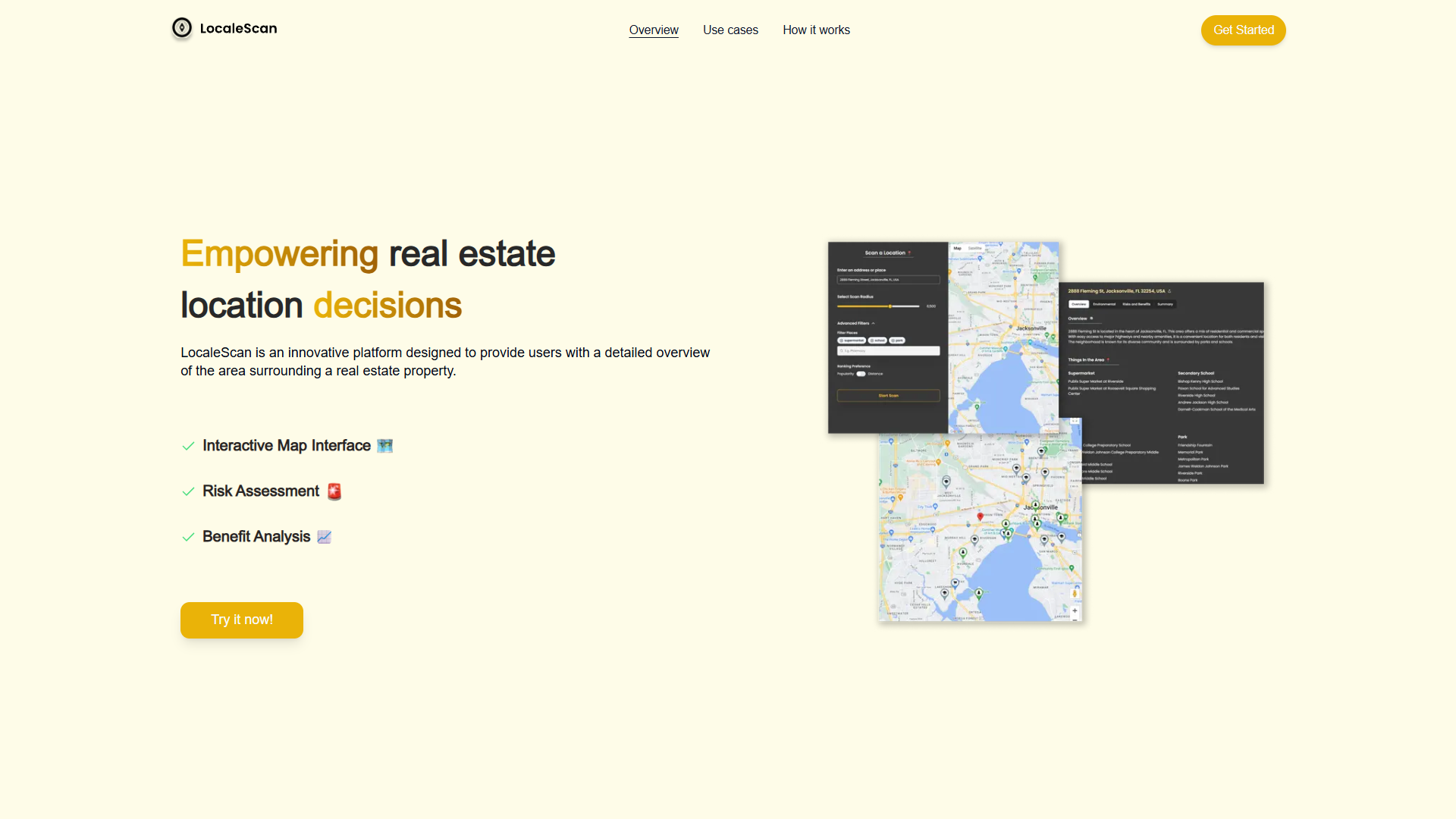1456x819 pixels.
Task: Click the LocaleScan description paragraph
Action: pyautogui.click(x=445, y=362)
